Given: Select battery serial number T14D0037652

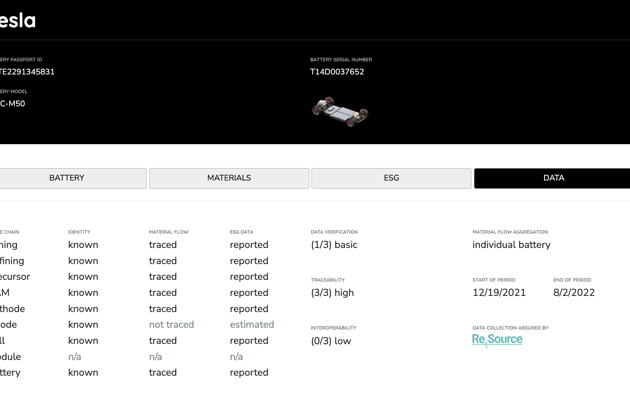Looking at the screenshot, I should 337,72.
